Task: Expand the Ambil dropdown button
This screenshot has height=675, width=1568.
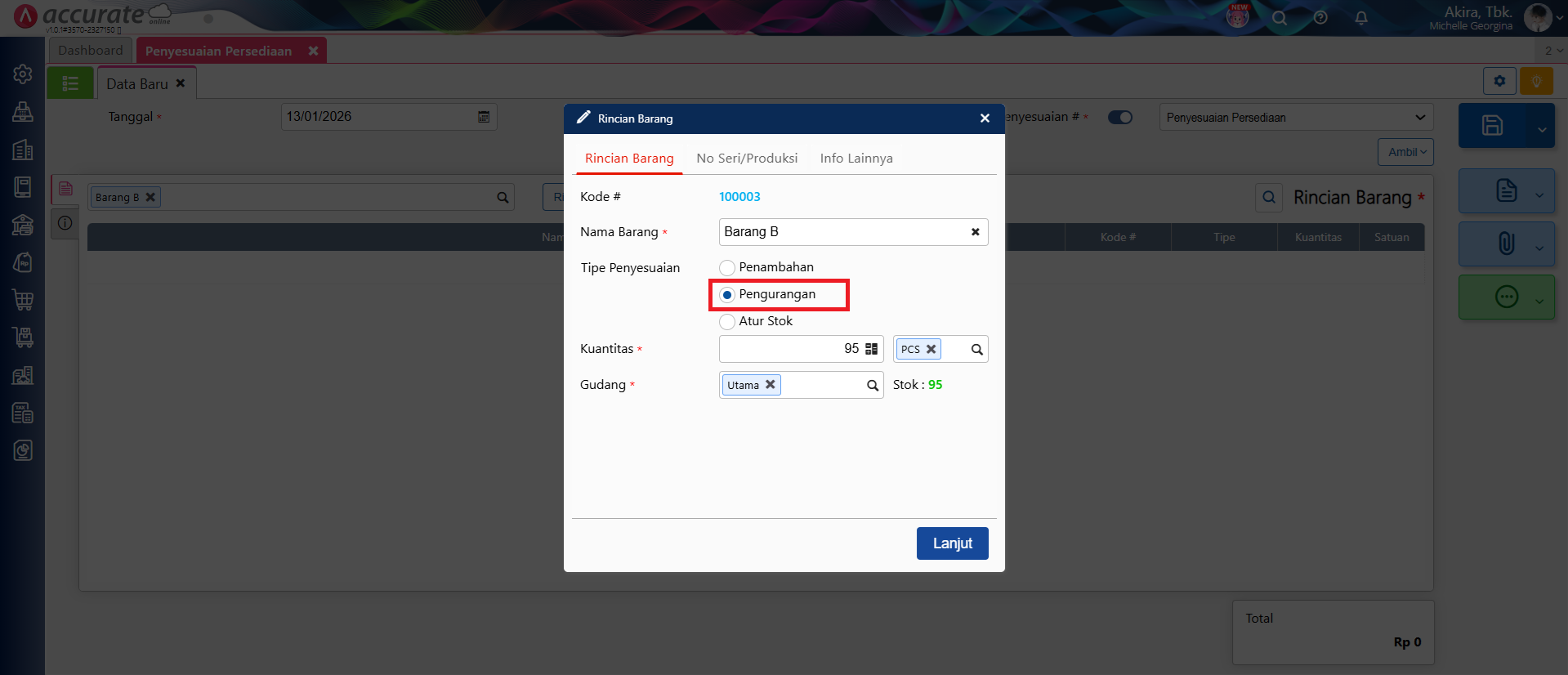Action: tap(1405, 152)
